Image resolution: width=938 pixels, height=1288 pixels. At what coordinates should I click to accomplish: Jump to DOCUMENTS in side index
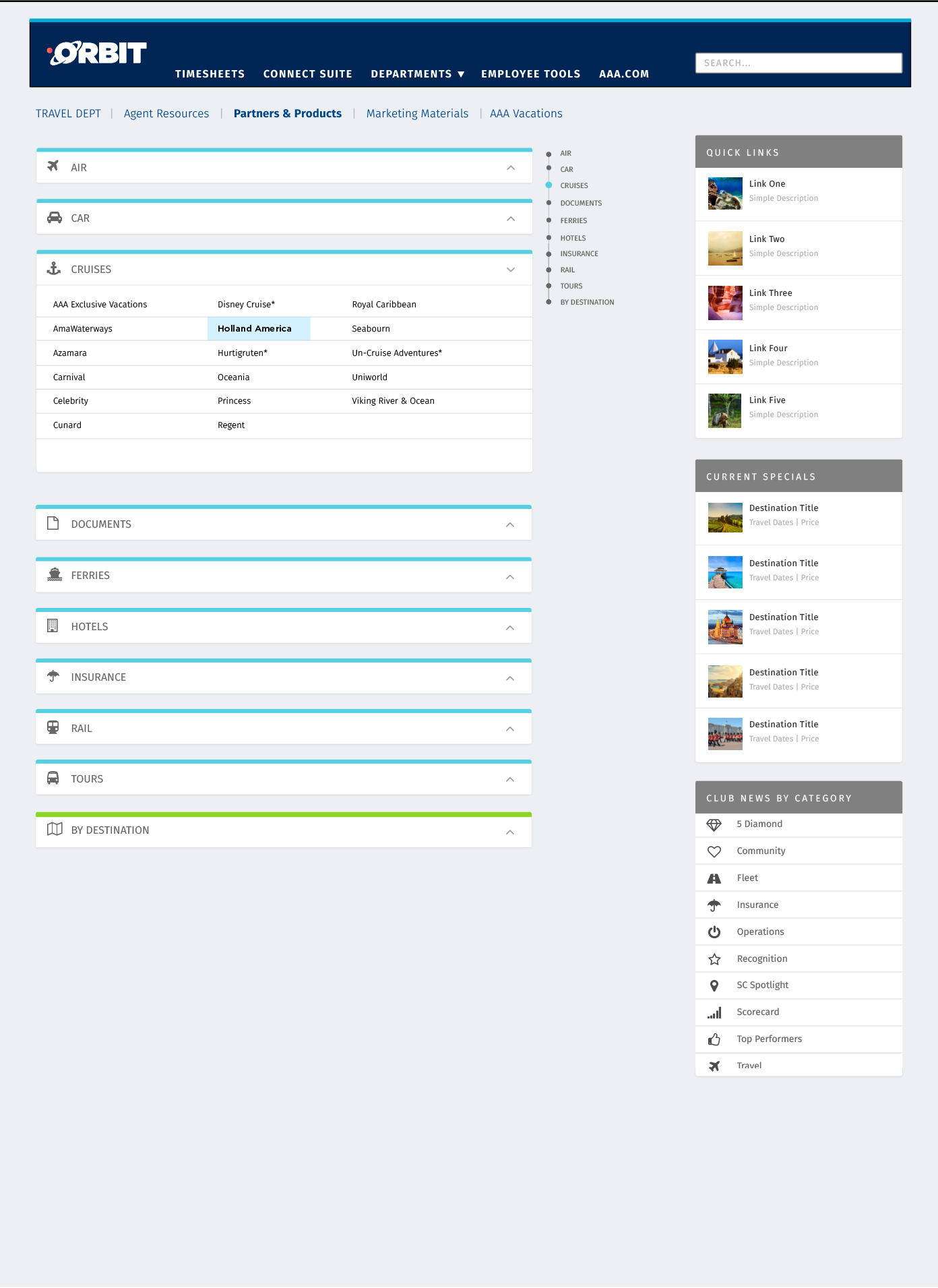click(x=581, y=203)
